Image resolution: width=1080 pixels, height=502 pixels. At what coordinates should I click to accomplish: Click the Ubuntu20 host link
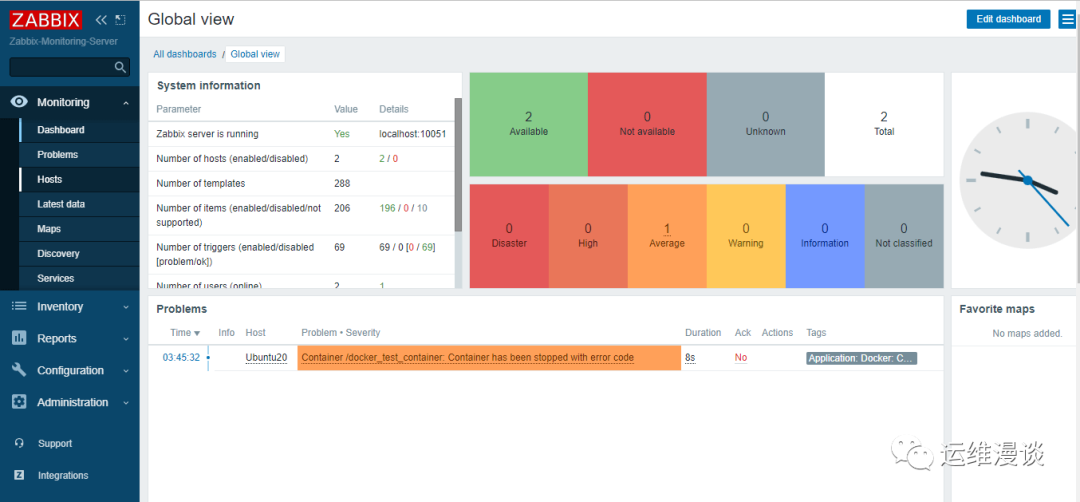(266, 357)
